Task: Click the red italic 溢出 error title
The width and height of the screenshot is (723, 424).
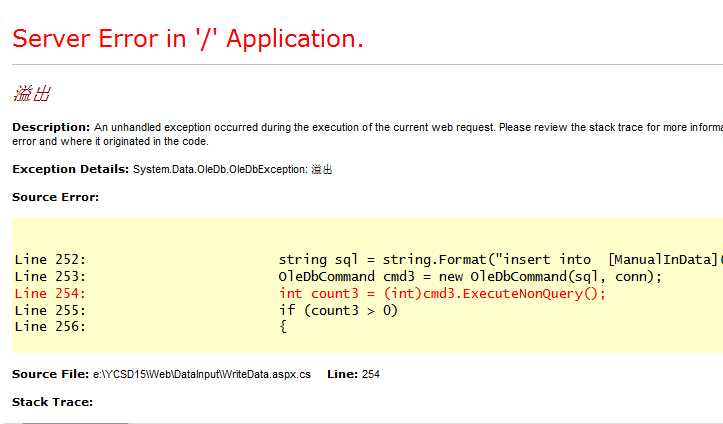Action: click(31, 94)
